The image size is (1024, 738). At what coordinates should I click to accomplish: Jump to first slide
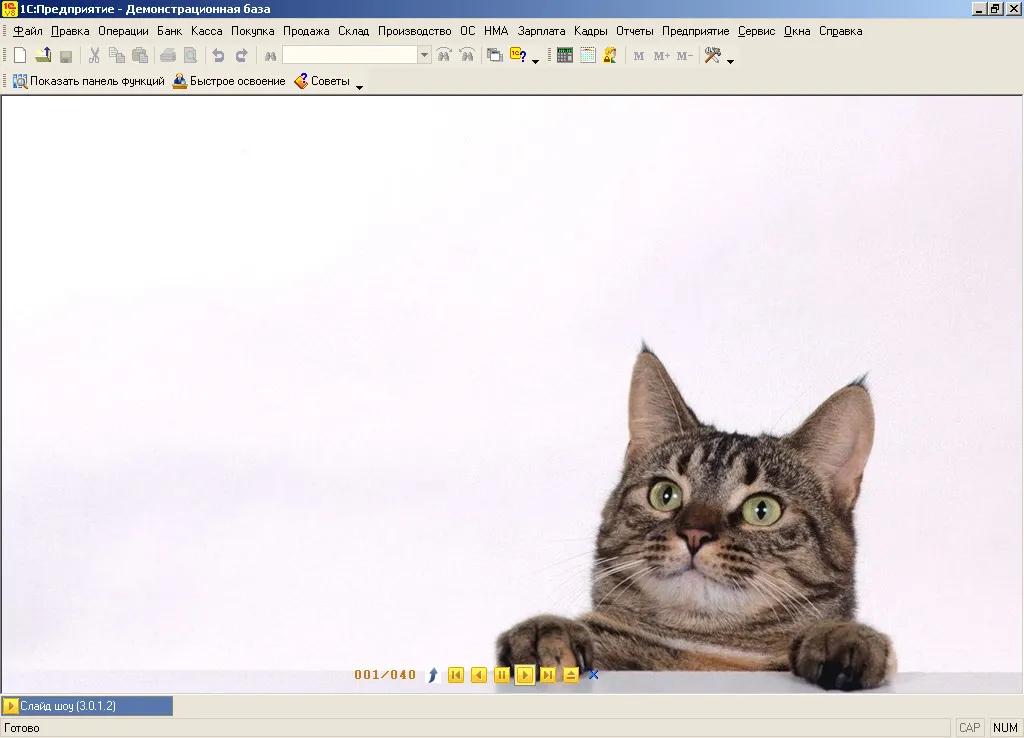(x=456, y=675)
